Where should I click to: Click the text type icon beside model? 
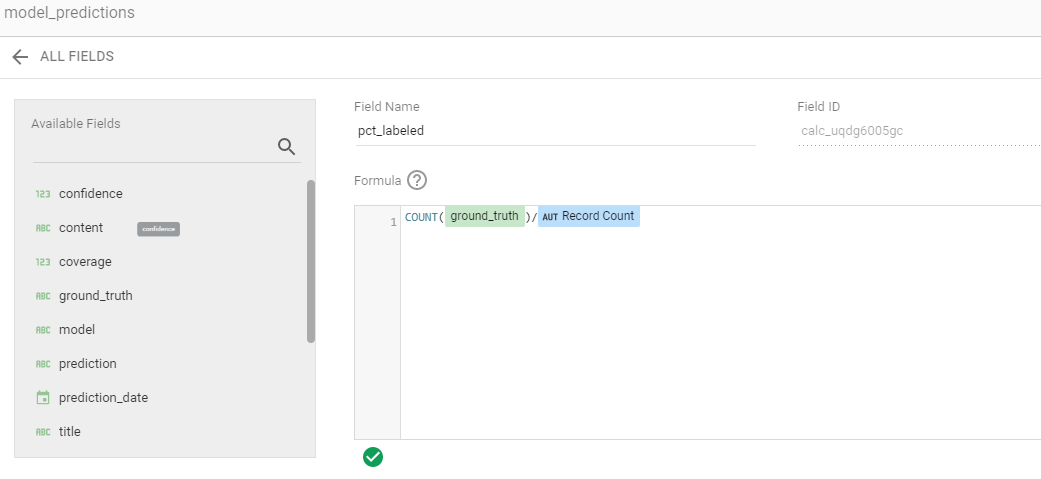coord(43,330)
